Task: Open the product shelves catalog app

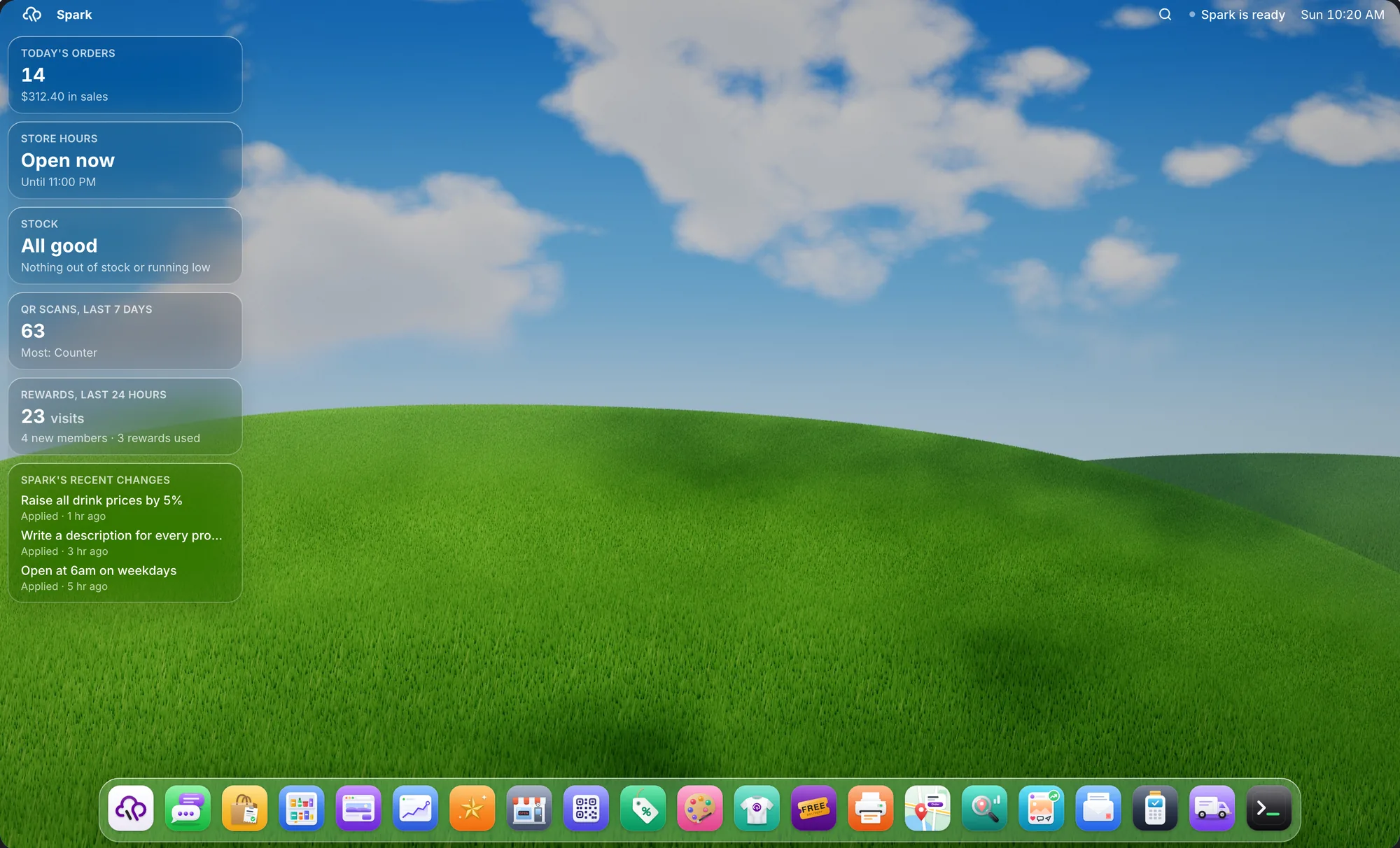Action: click(302, 808)
